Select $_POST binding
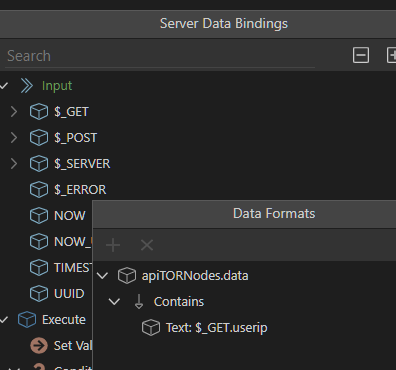 [76, 138]
